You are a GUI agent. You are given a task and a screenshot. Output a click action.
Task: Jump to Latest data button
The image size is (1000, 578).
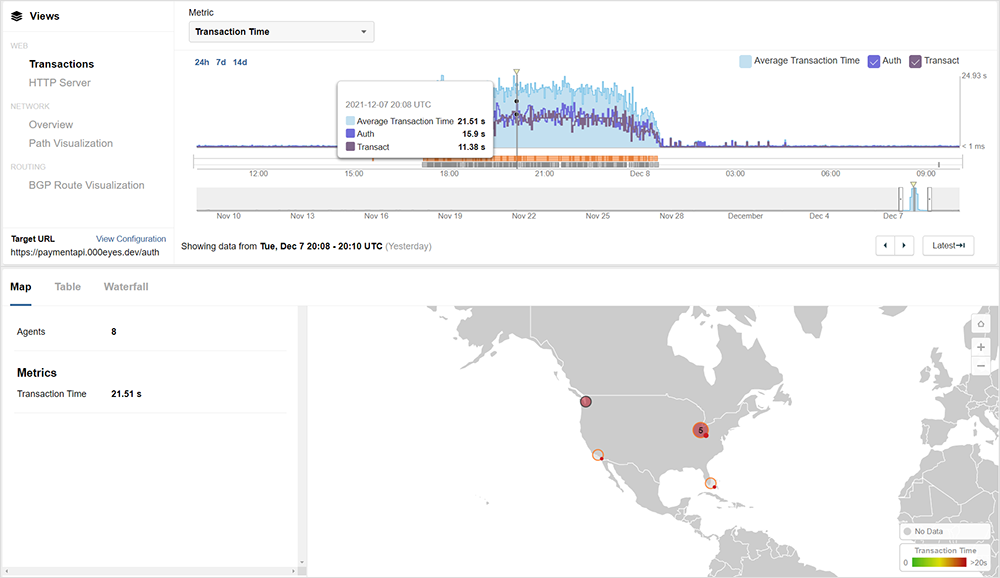coord(946,245)
